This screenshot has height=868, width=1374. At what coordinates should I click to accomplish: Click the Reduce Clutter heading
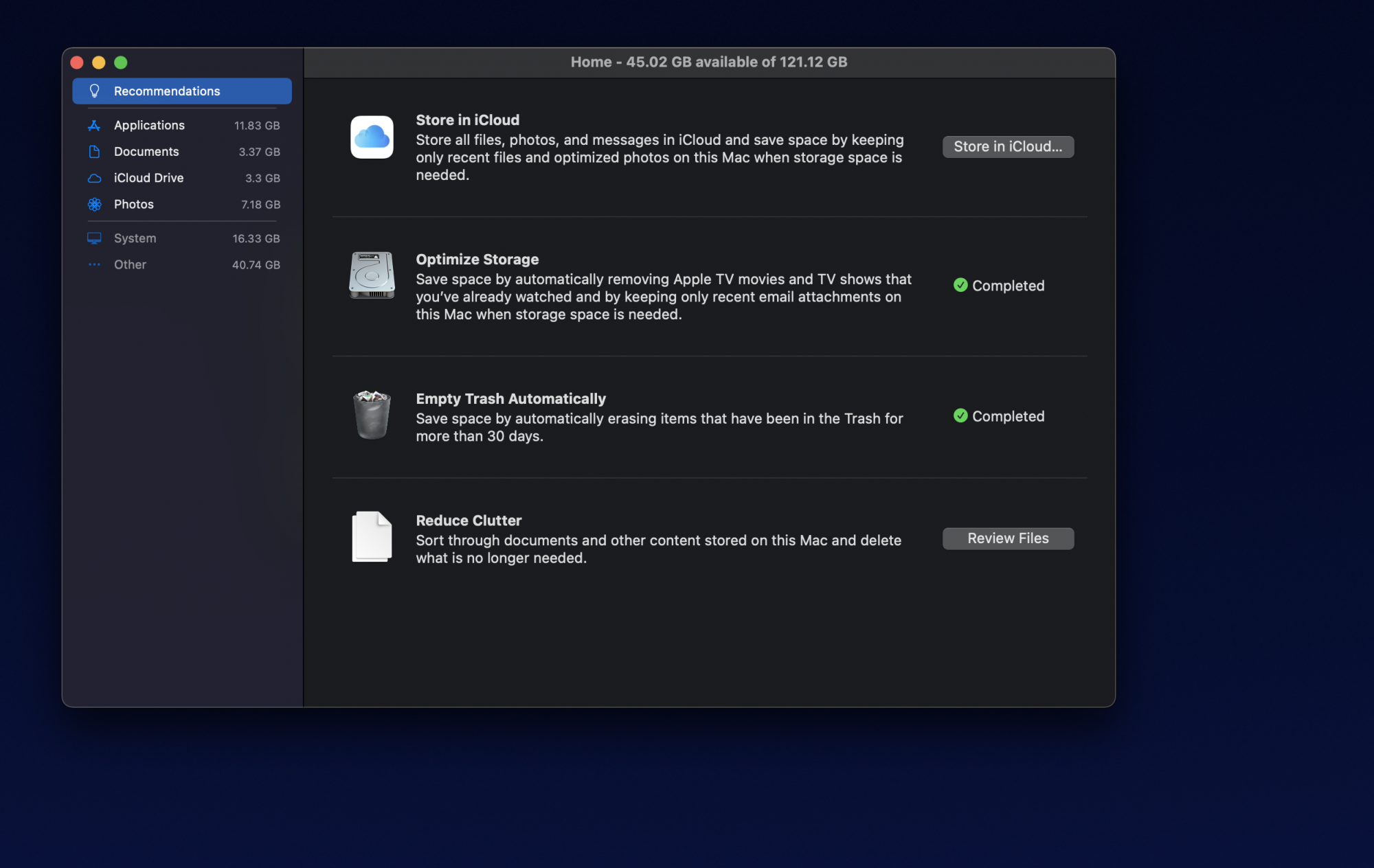click(x=469, y=521)
